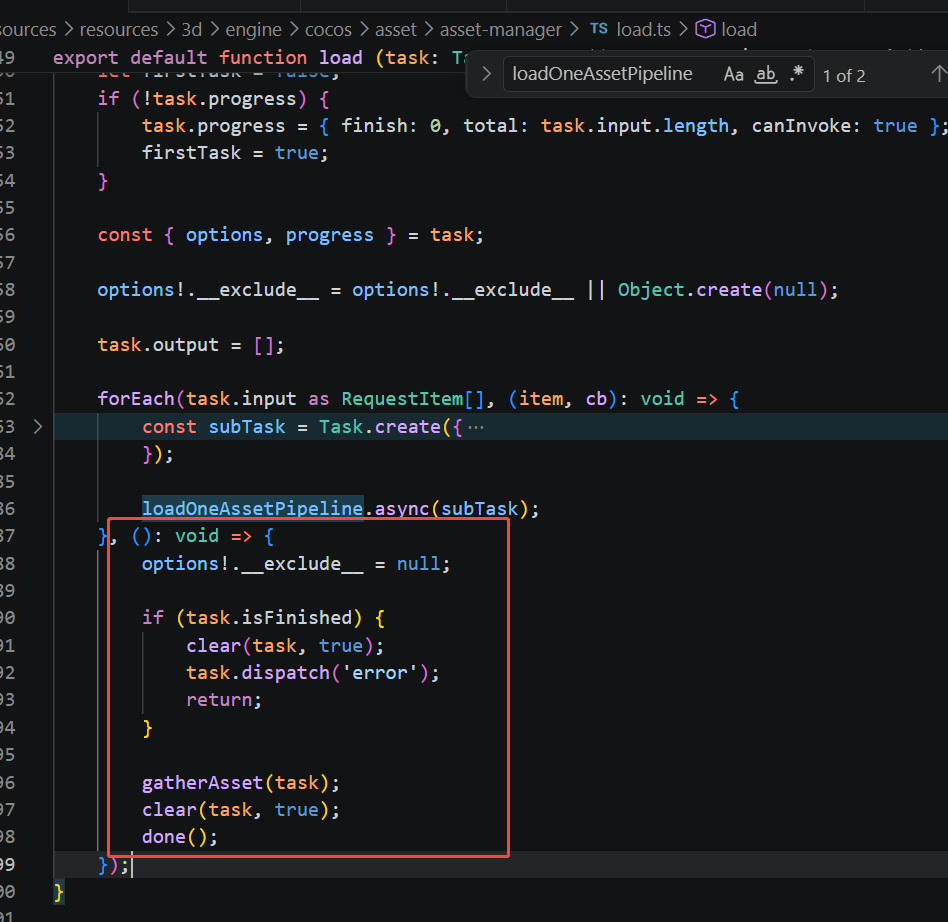The height and width of the screenshot is (922, 948).
Task: Click 'firstTask = true;' statement
Action: (235, 153)
